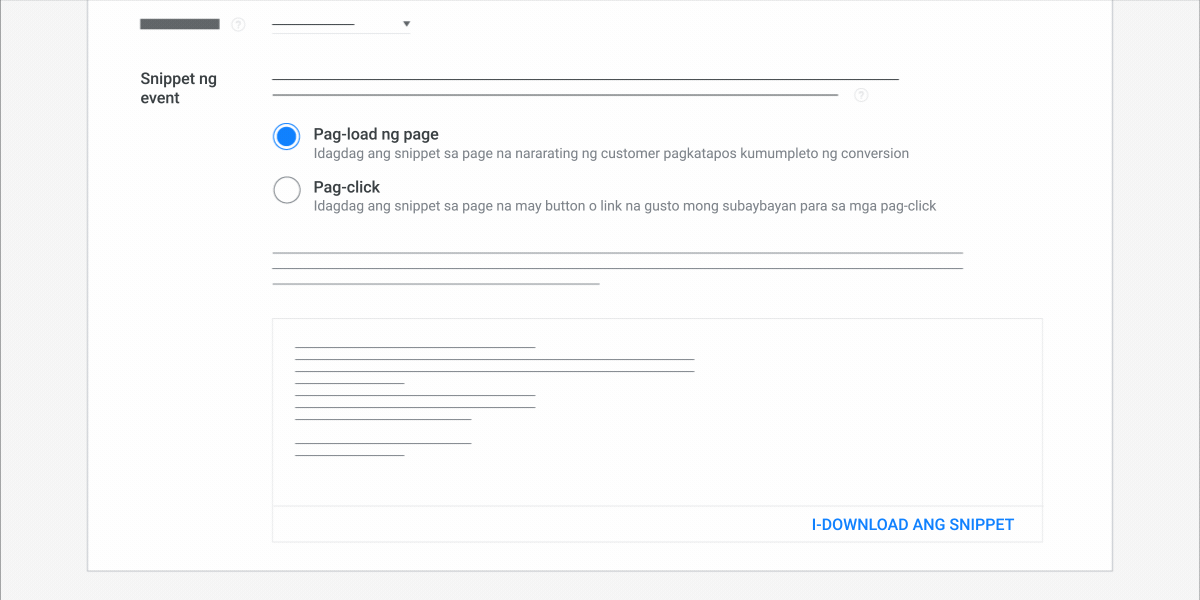This screenshot has height=600, width=1200.
Task: Click the help circle on the second field row
Action: point(861,95)
